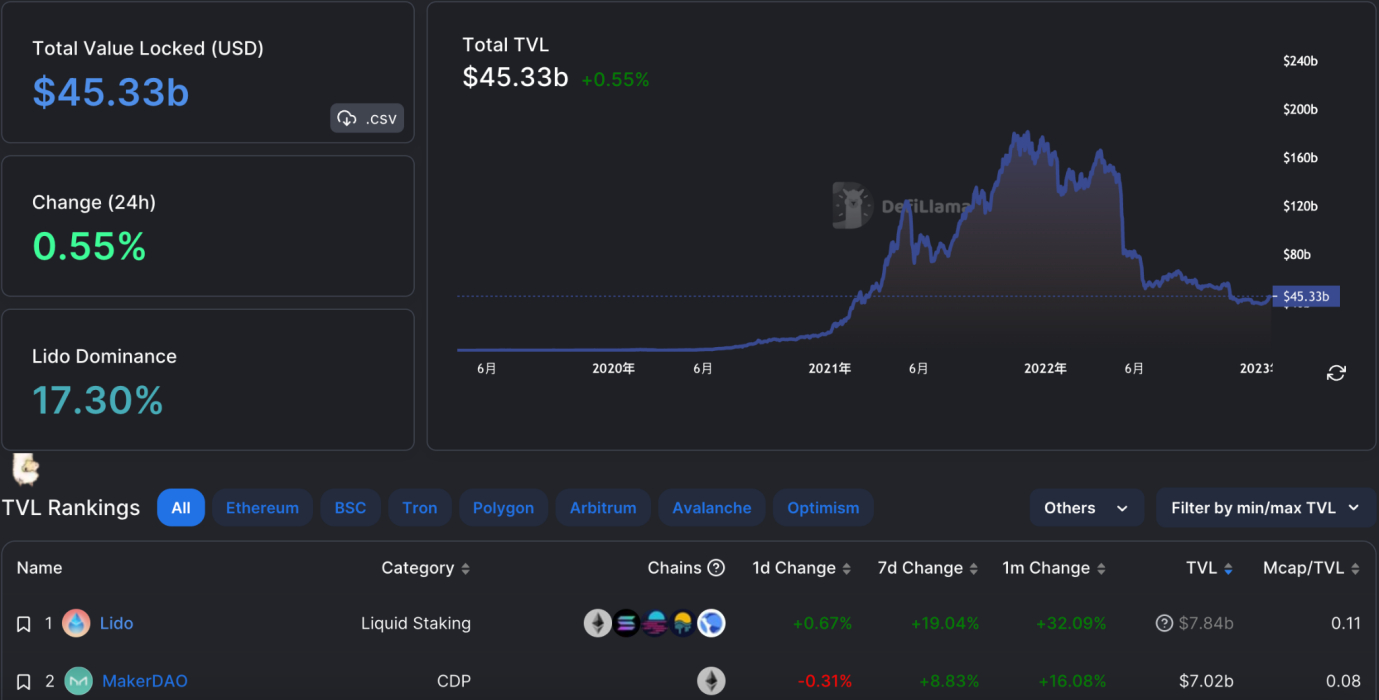Viewport: 1379px width, 700px height.
Task: Click Lido's "Liquid Staking" category cell
Action: (x=416, y=623)
